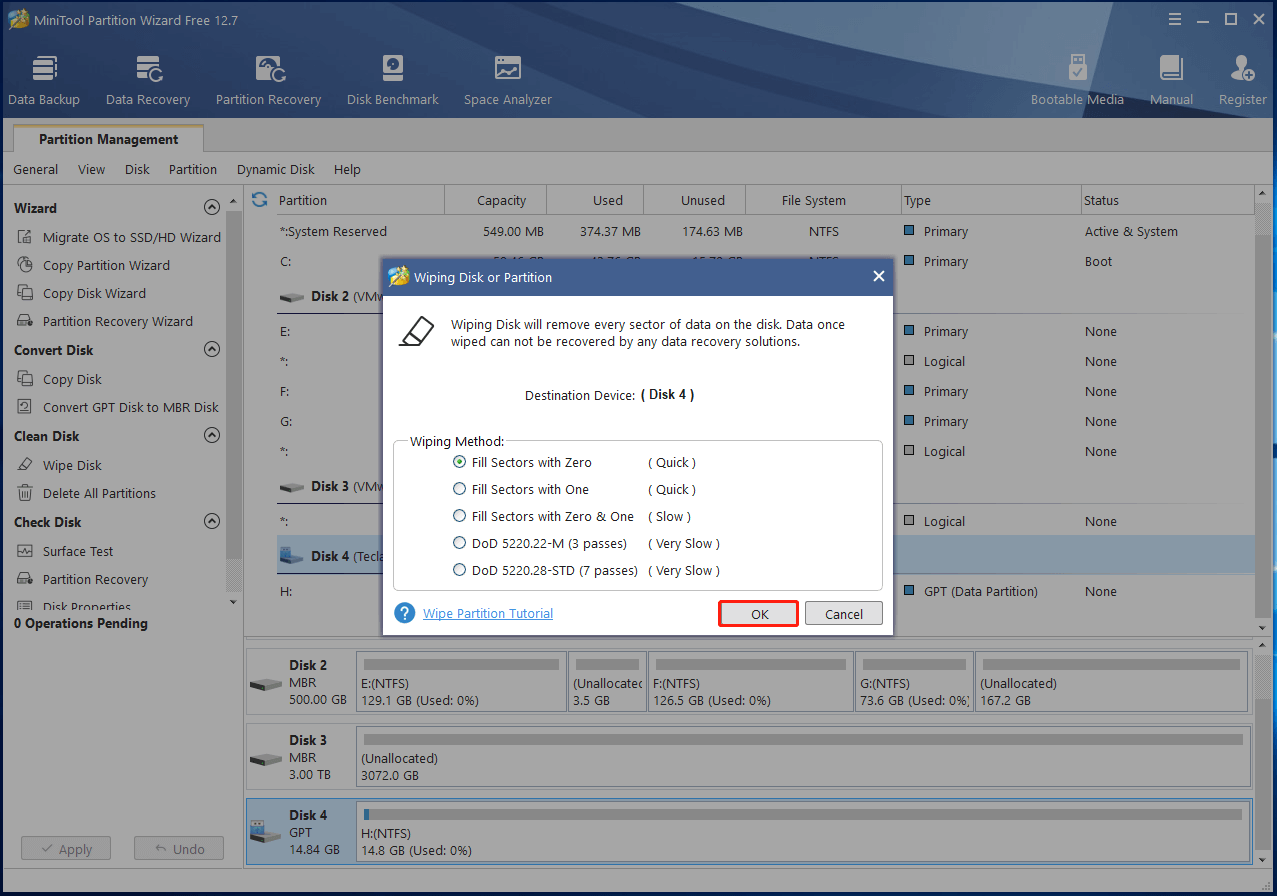Click the Disk 4 drive icon in disk map
The image size is (1277, 896).
(x=265, y=831)
